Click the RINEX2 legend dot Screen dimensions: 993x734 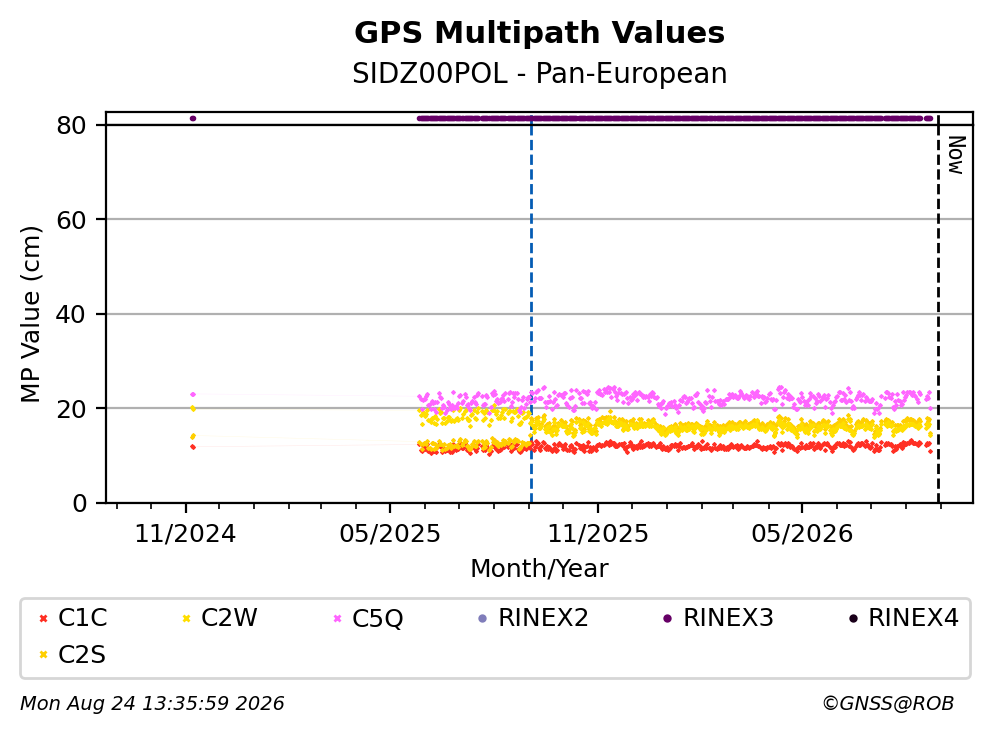[x=483, y=619]
